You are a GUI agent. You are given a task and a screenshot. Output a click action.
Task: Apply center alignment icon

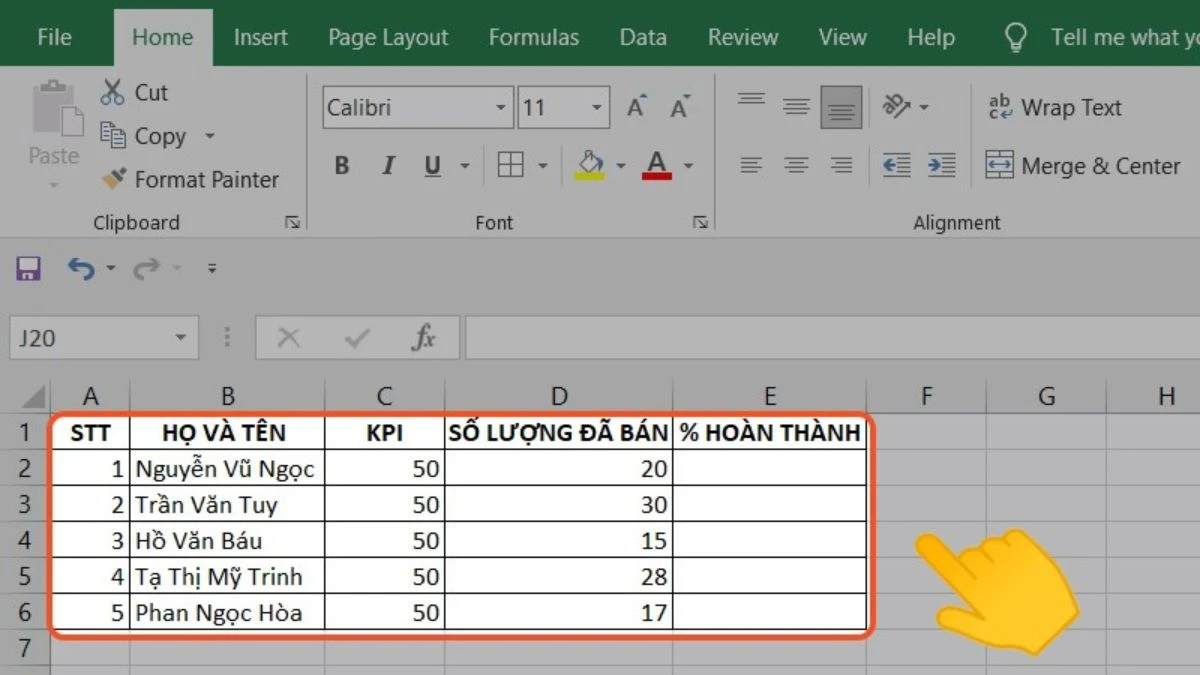796,166
